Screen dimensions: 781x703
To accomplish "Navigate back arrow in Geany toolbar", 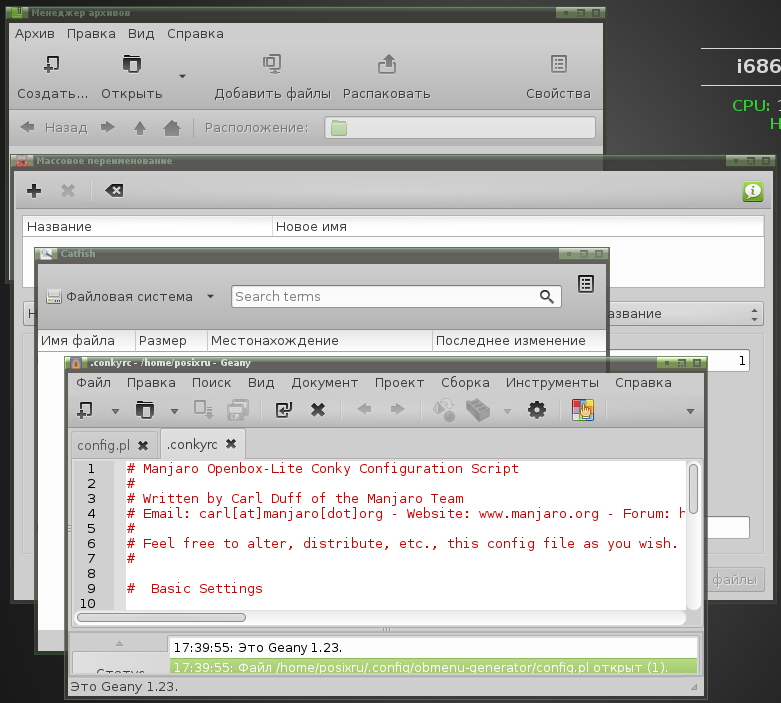I will coord(364,410).
